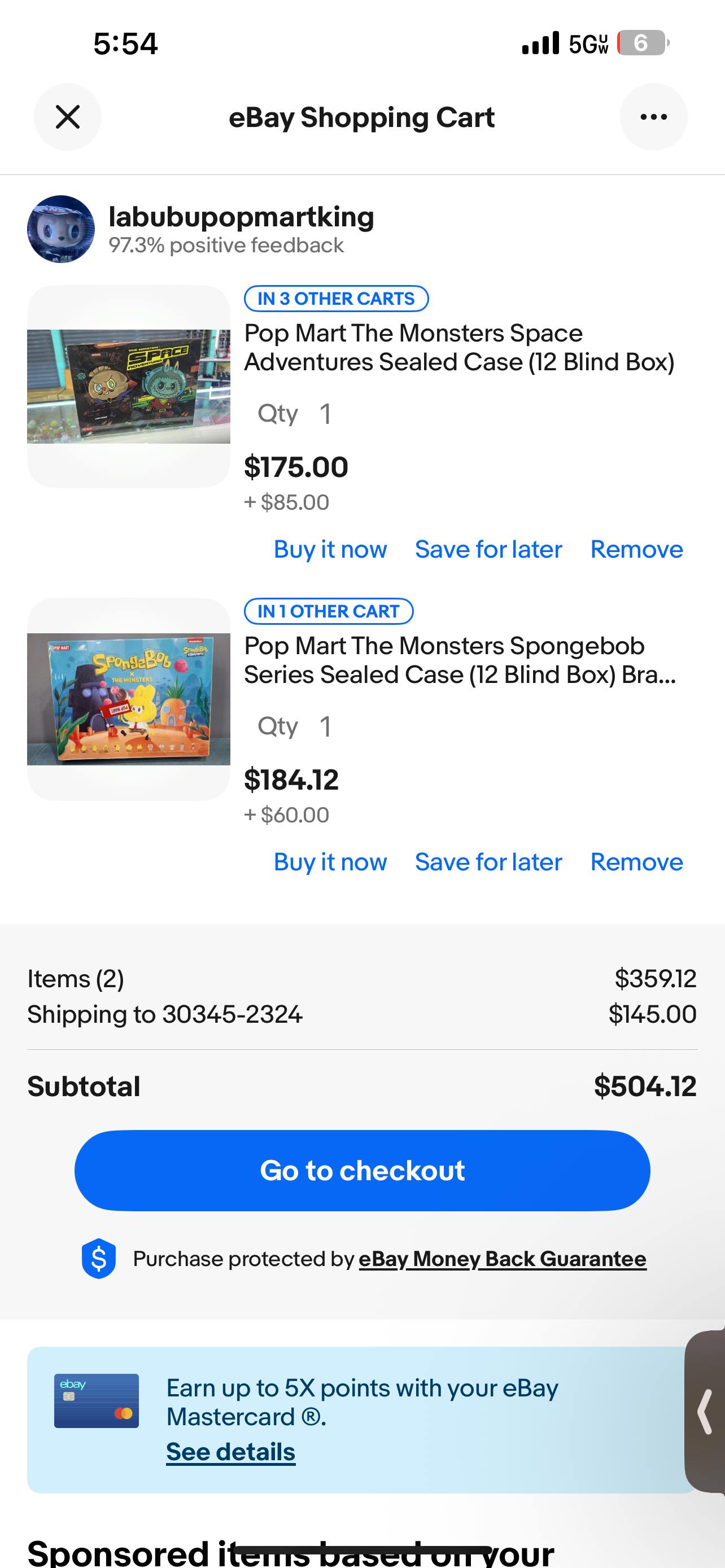Screen dimensions: 725x1568
Task: Open Spongebob Series case product image
Action: click(x=128, y=699)
